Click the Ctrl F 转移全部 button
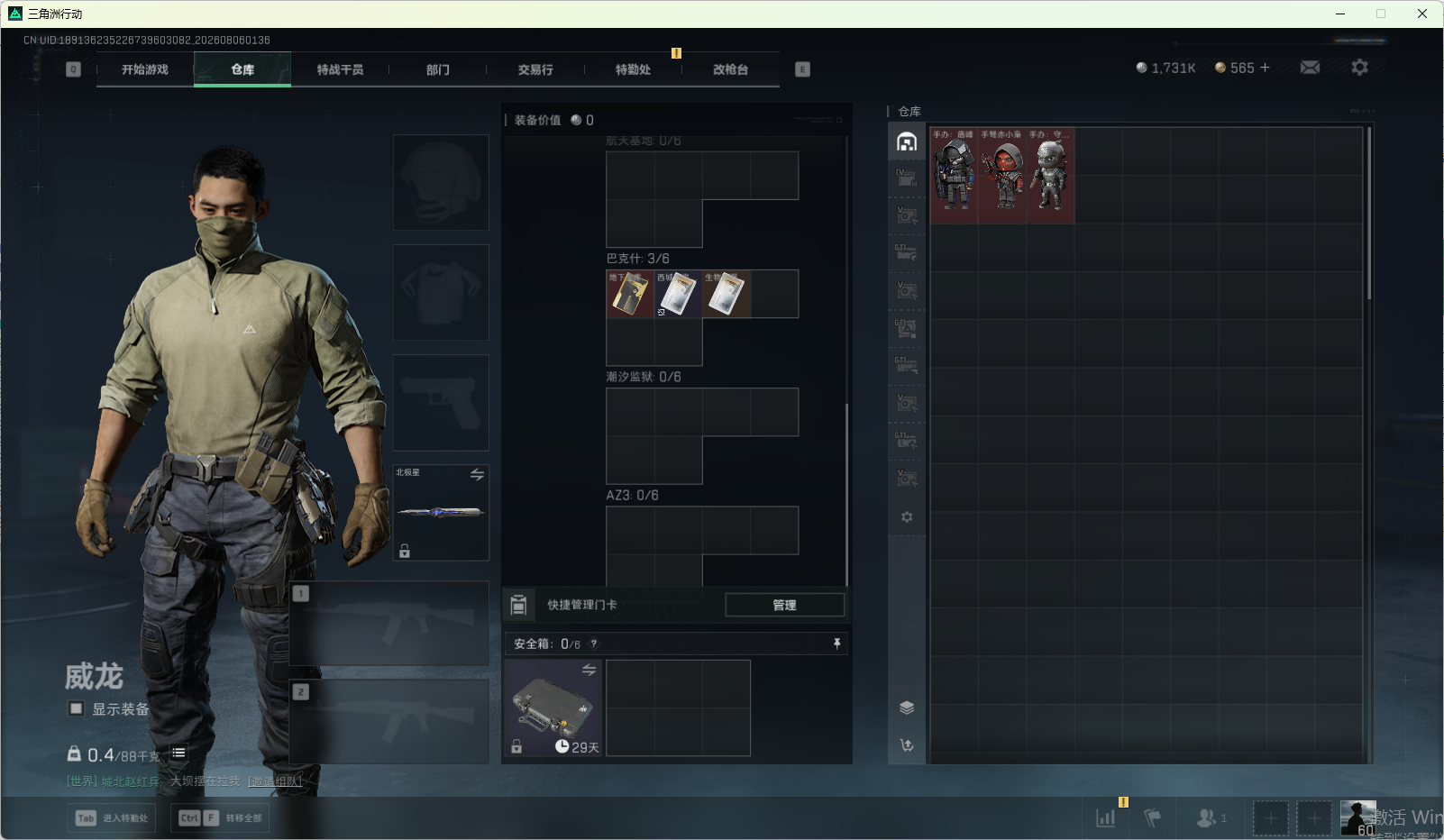Screen dimensions: 1444x840 click(x=221, y=818)
